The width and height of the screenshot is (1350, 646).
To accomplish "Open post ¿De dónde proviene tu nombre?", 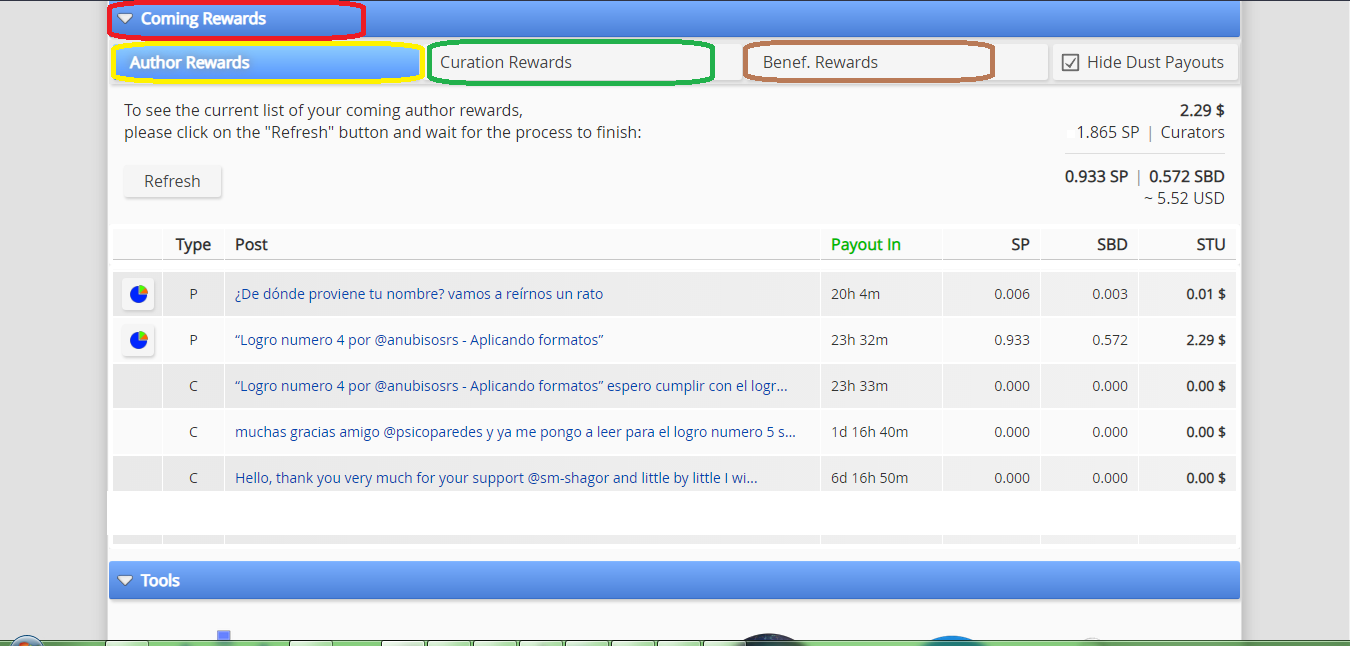I will pos(419,294).
